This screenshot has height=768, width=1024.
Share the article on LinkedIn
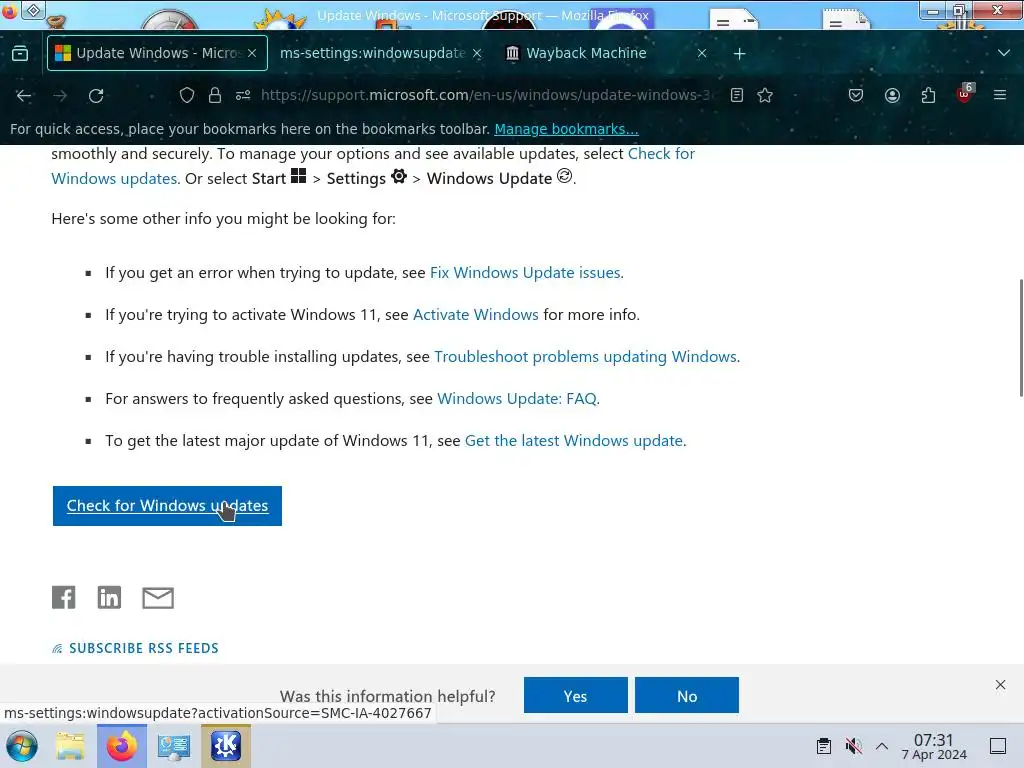109,598
